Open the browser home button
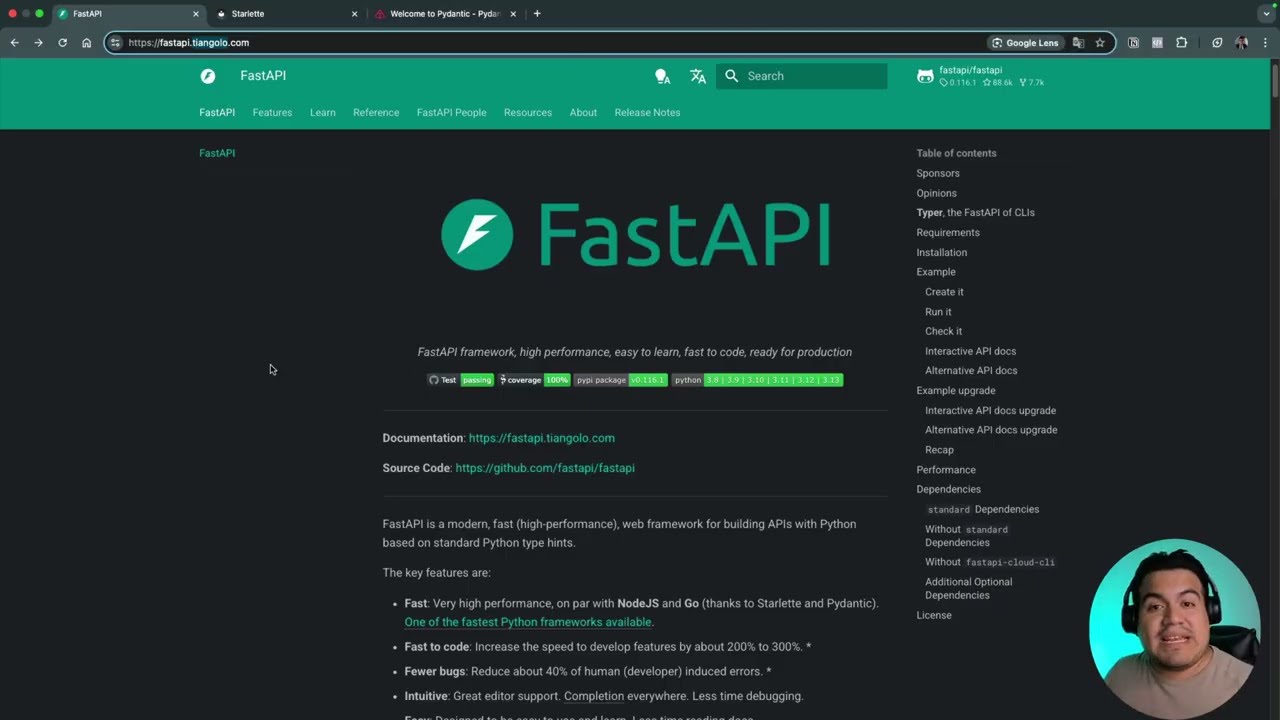 click(86, 43)
